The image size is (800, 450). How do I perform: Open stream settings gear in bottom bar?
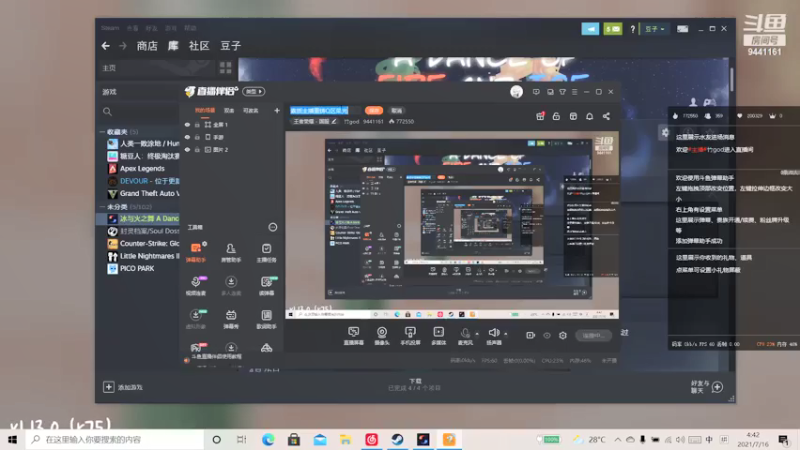point(563,335)
